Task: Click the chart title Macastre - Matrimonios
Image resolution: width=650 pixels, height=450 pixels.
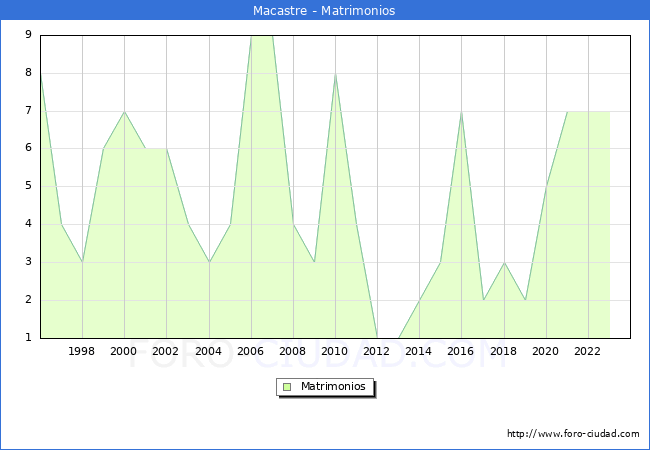Action: point(325,10)
